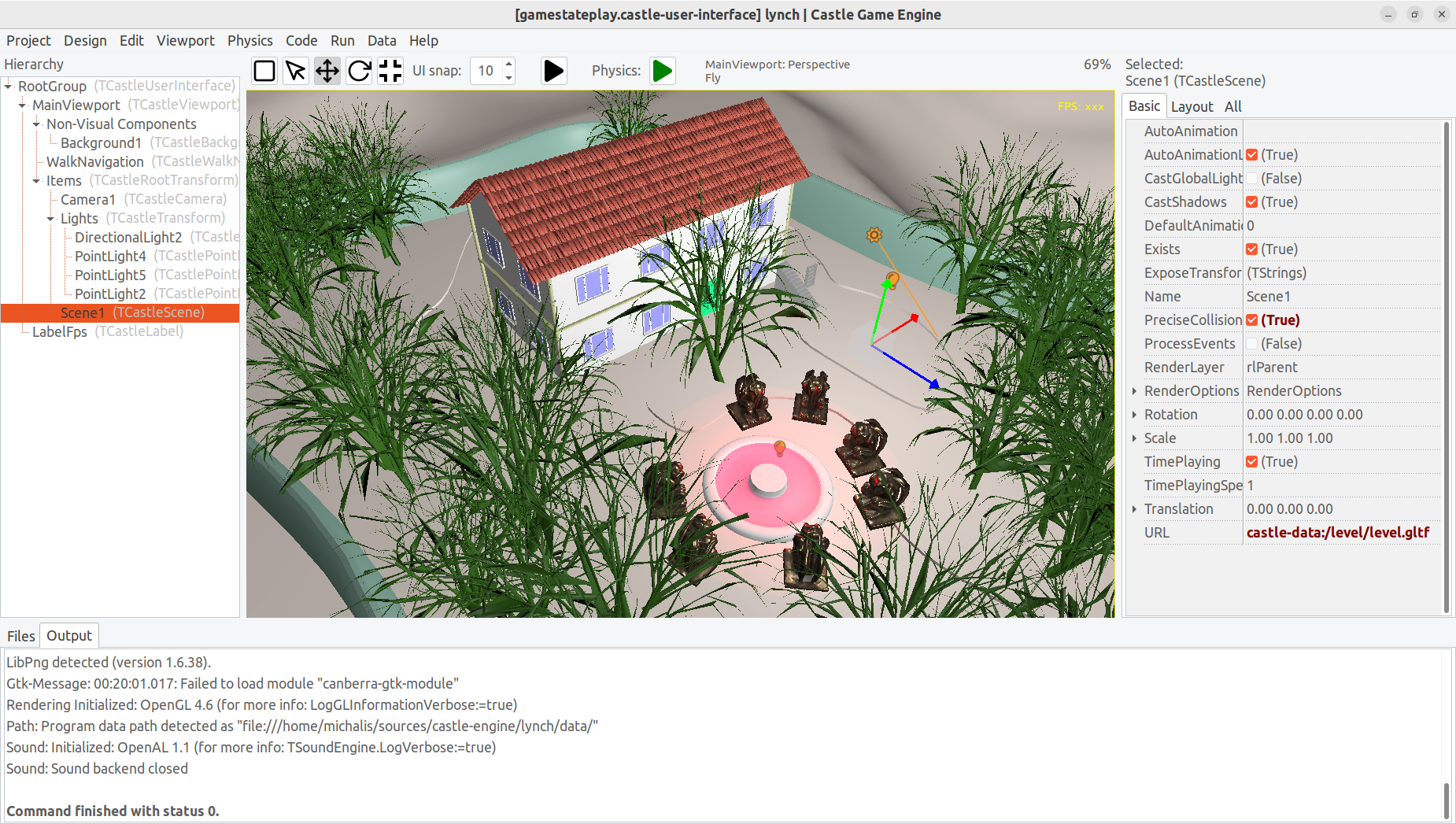Click the URL value castle-data:/level/level.gltf
The image size is (1456, 824).
(1337, 533)
